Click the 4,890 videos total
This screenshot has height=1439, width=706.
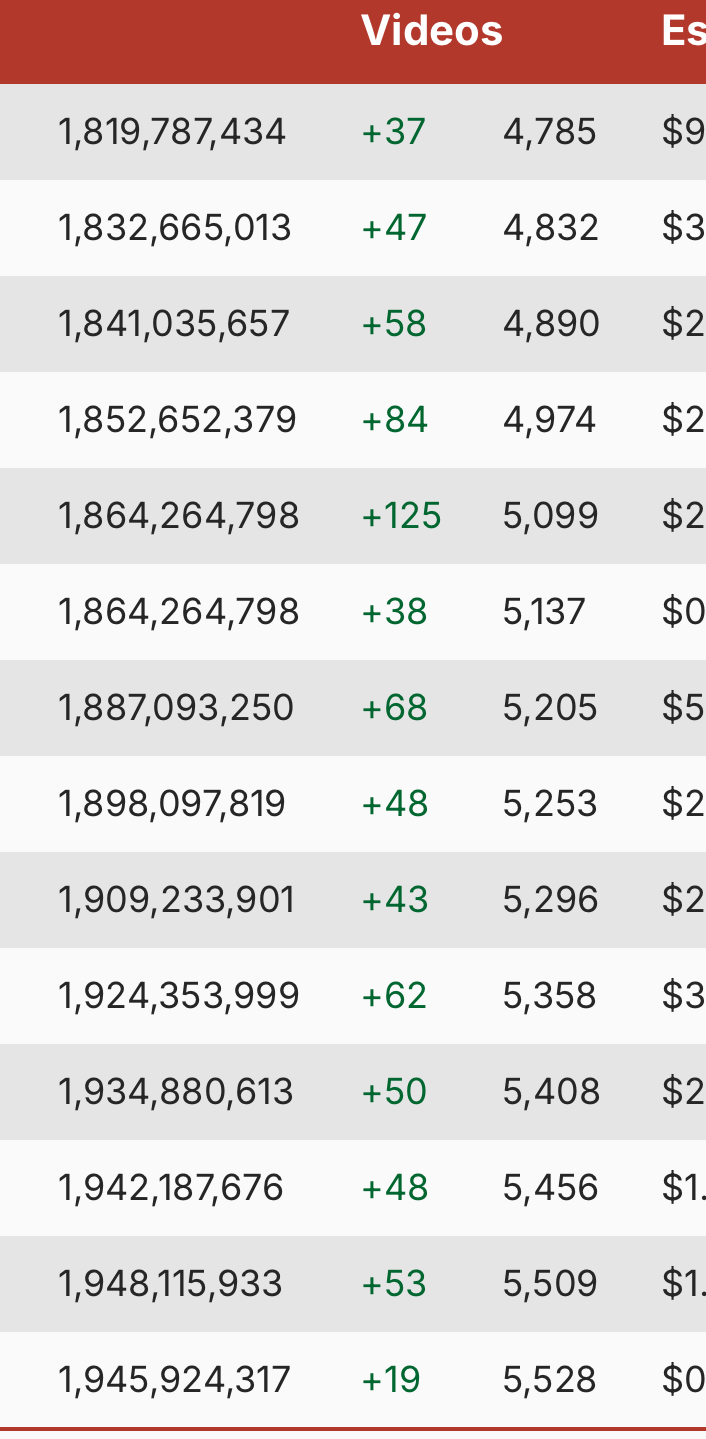click(x=551, y=324)
